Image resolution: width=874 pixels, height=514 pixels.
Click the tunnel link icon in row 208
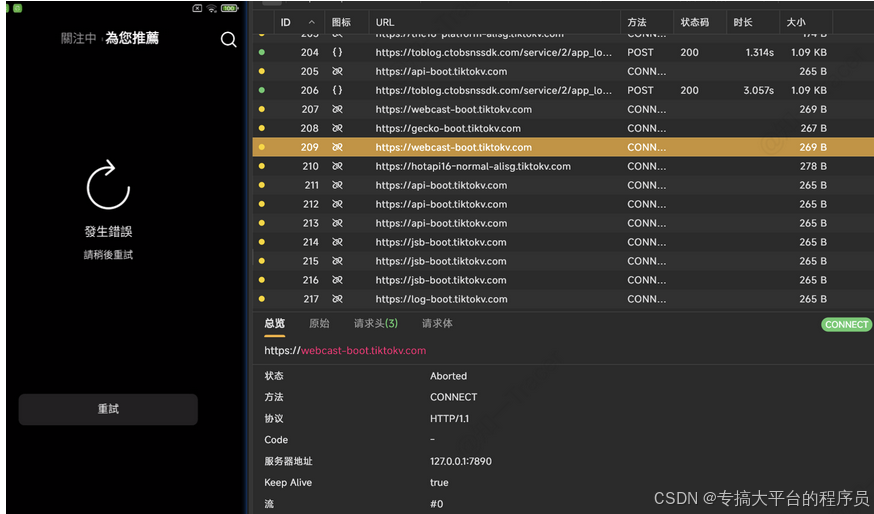[337, 128]
